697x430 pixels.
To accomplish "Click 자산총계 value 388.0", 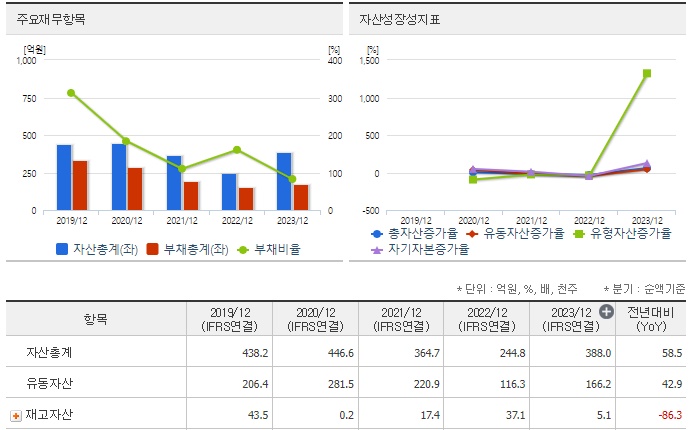I will 598,353.
